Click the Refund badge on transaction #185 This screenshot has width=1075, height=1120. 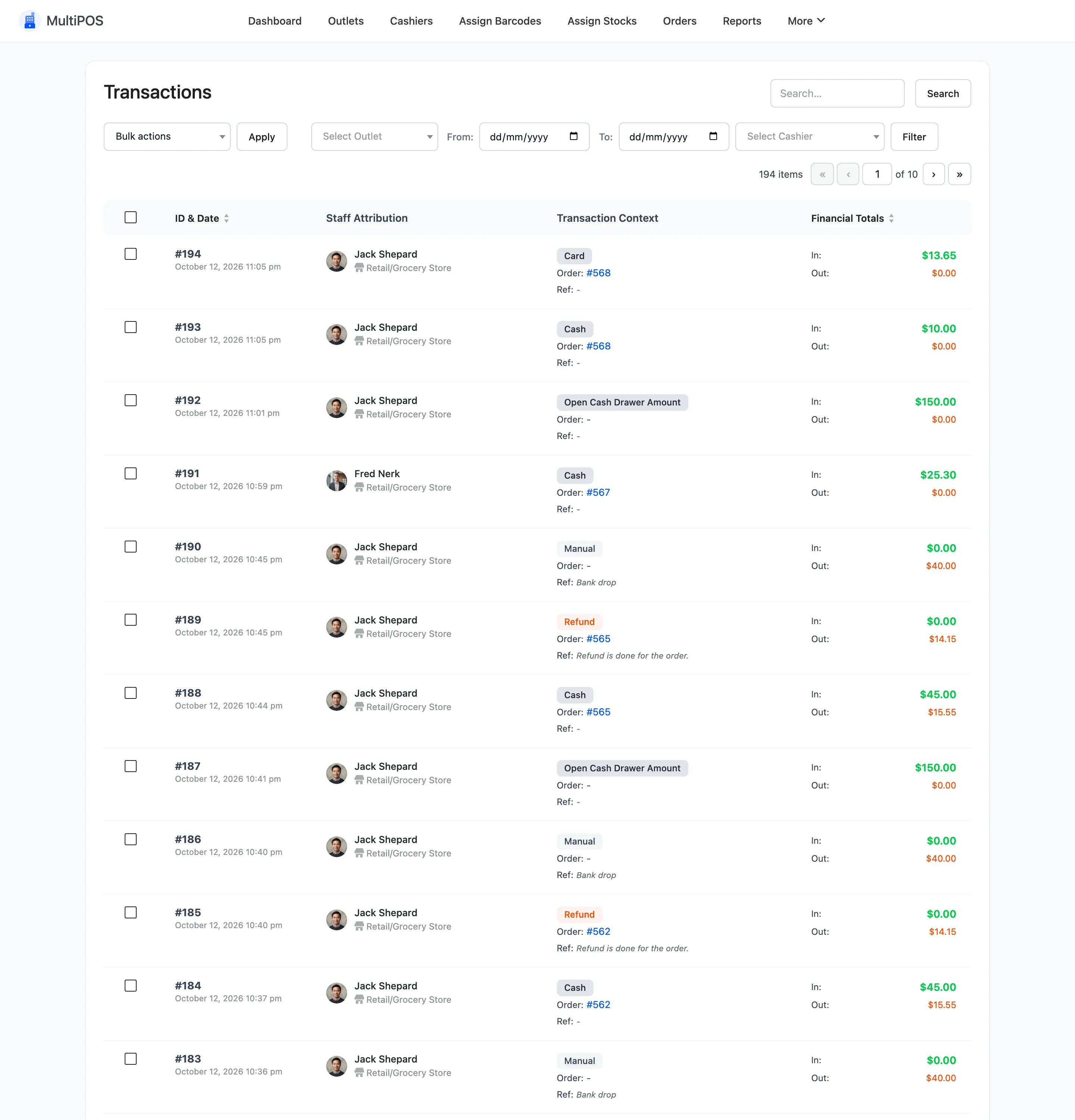(x=579, y=914)
